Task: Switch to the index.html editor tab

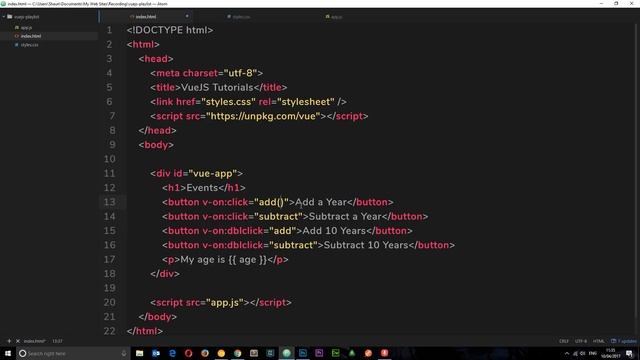Action: 146,17
